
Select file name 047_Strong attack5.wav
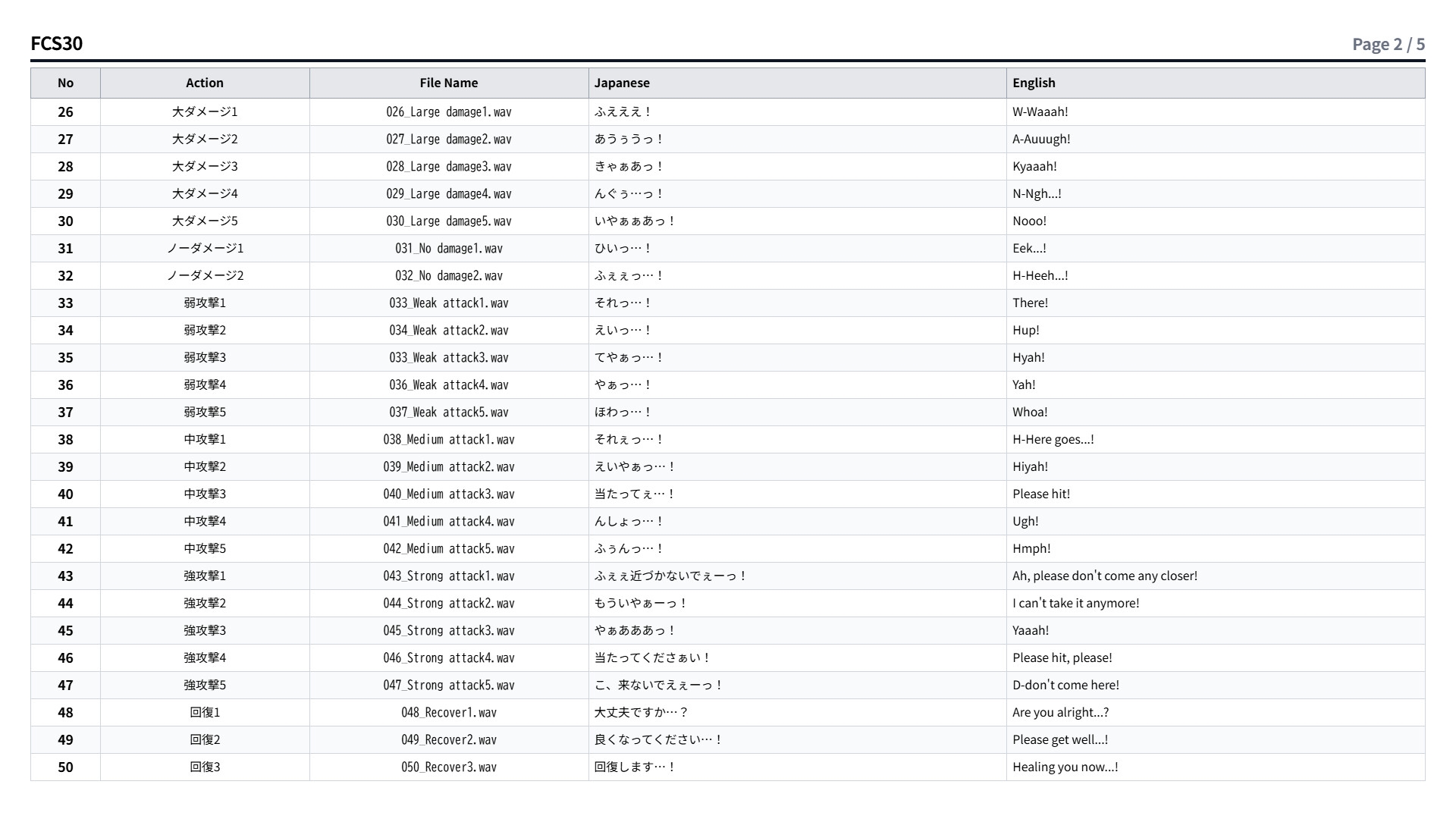449,685
